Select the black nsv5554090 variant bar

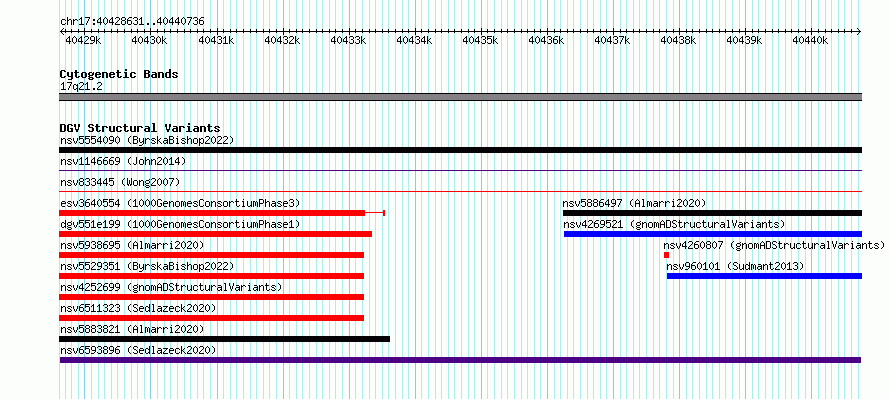pyautogui.click(x=460, y=150)
